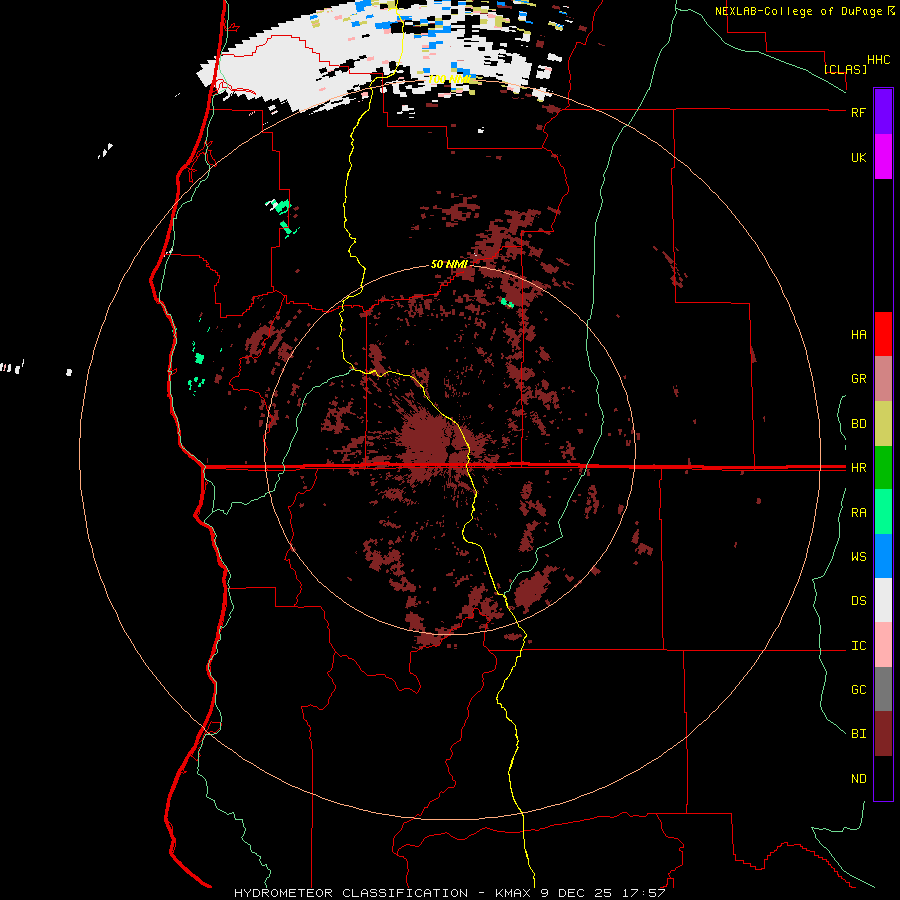This screenshot has height=900, width=900.
Task: Click the DS legend label
Action: tap(858, 601)
